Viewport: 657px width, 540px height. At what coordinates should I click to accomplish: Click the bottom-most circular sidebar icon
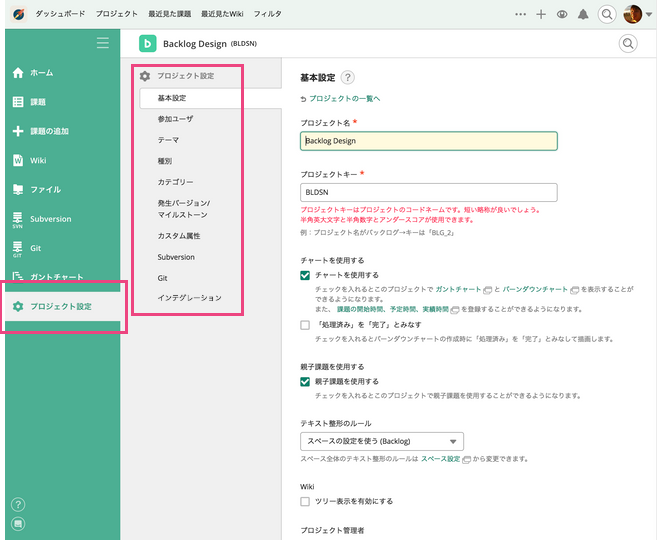(x=18, y=524)
